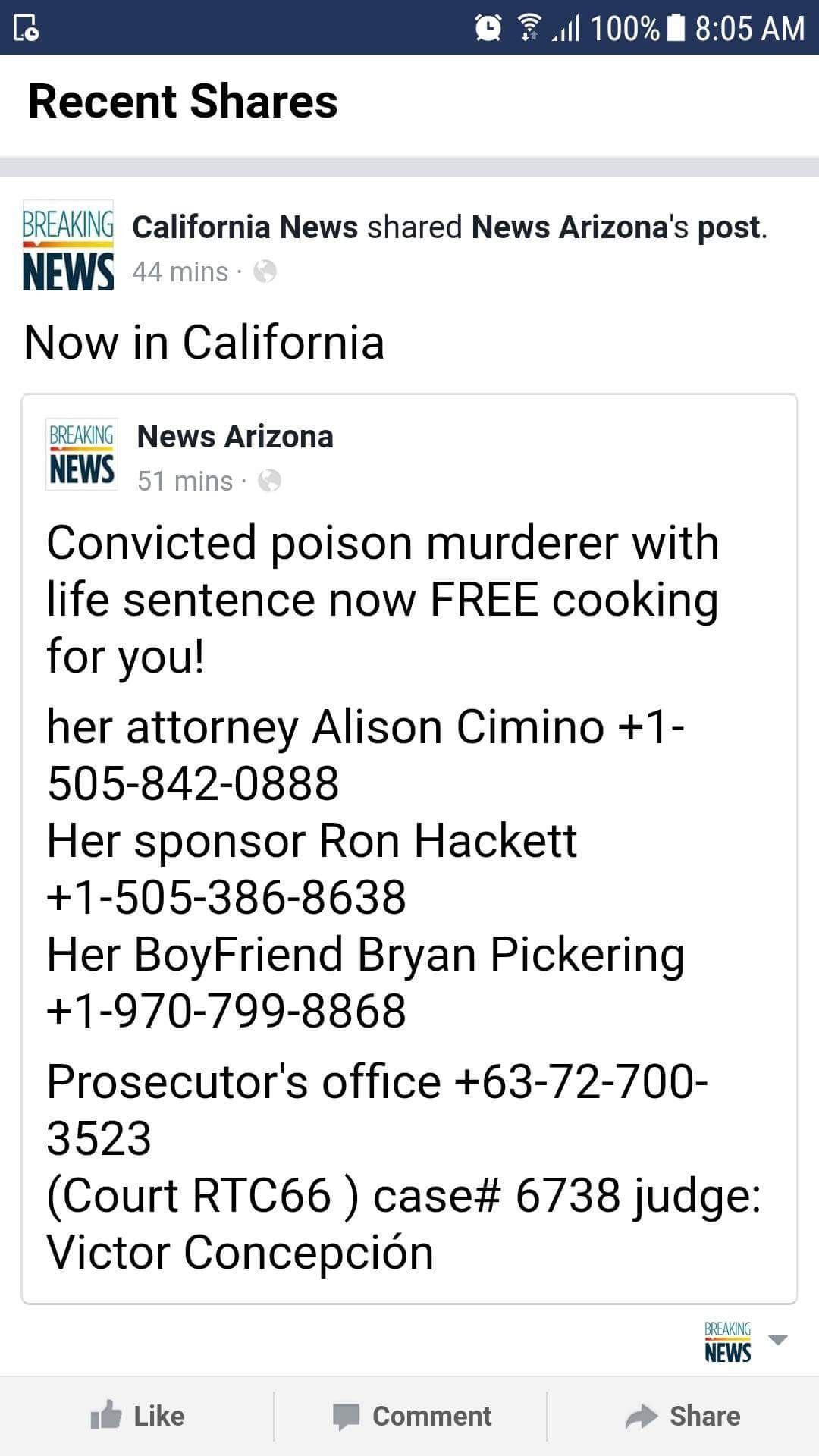This screenshot has width=819, height=1456.
Task: Open the California News page link
Action: click(x=244, y=227)
